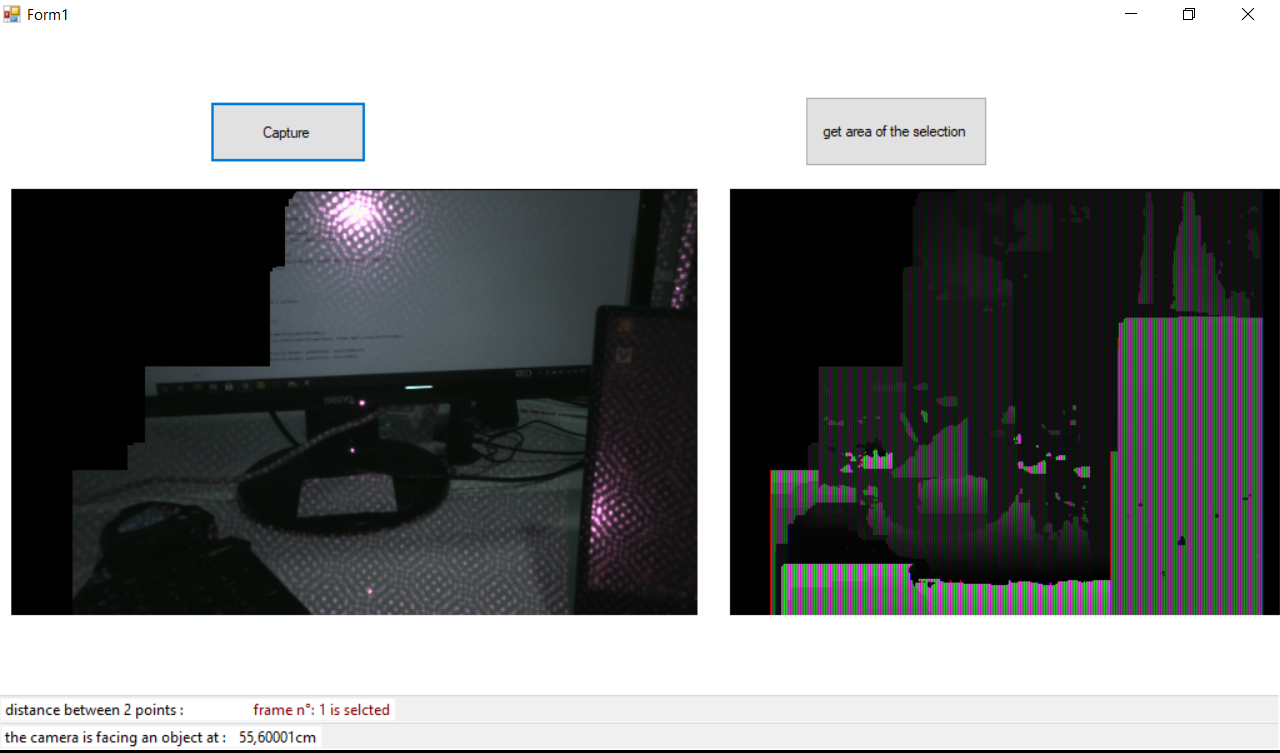The width and height of the screenshot is (1280, 753).
Task: Click the distance between 2 points status label
Action: (x=95, y=709)
